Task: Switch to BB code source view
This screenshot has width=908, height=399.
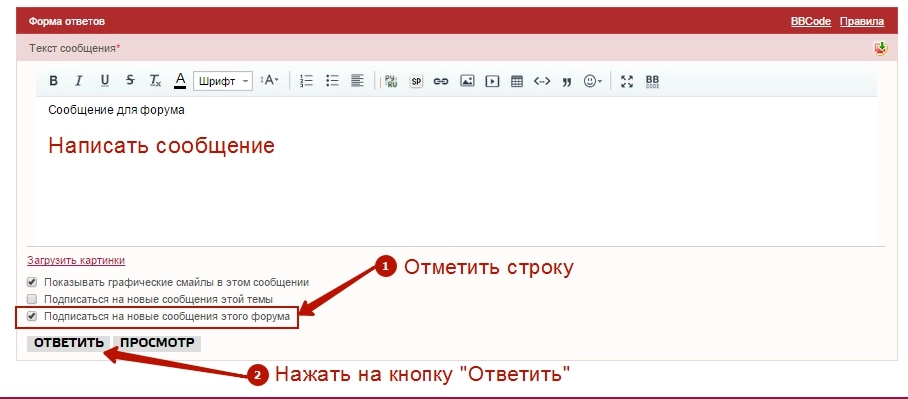Action: click(652, 81)
